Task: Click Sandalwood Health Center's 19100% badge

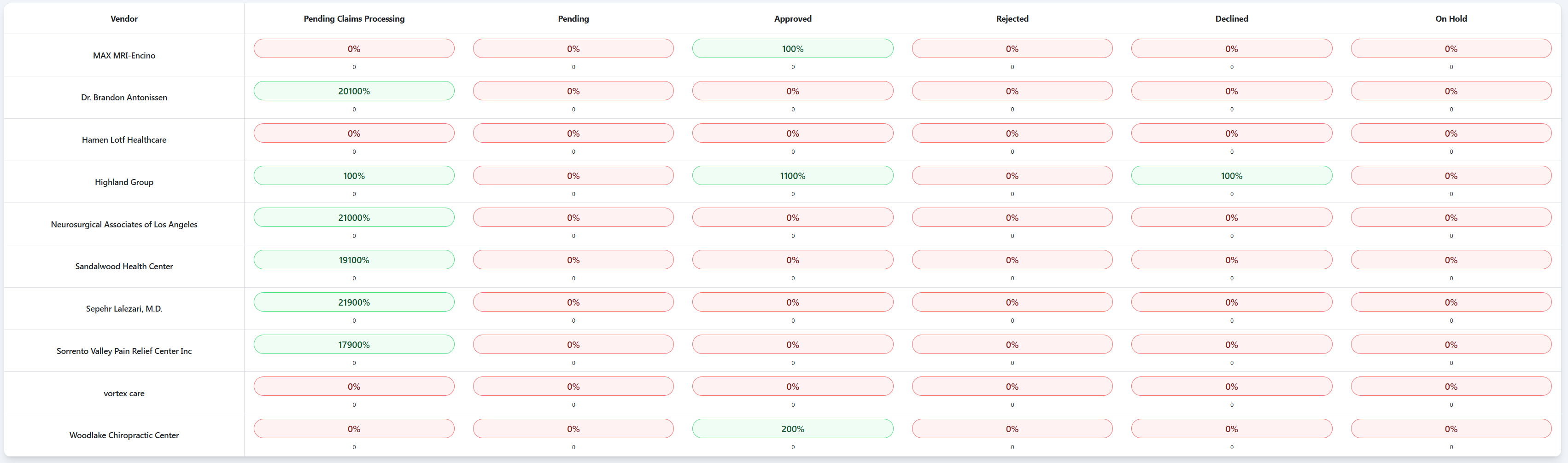Action: click(x=353, y=259)
